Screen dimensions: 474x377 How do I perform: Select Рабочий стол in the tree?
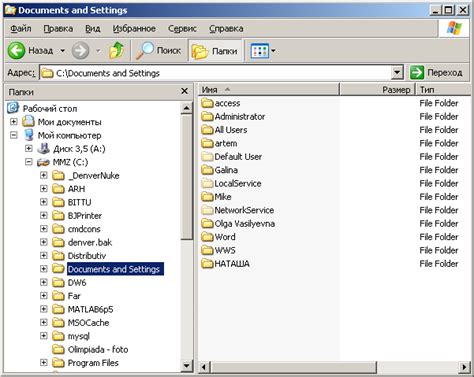(x=50, y=109)
